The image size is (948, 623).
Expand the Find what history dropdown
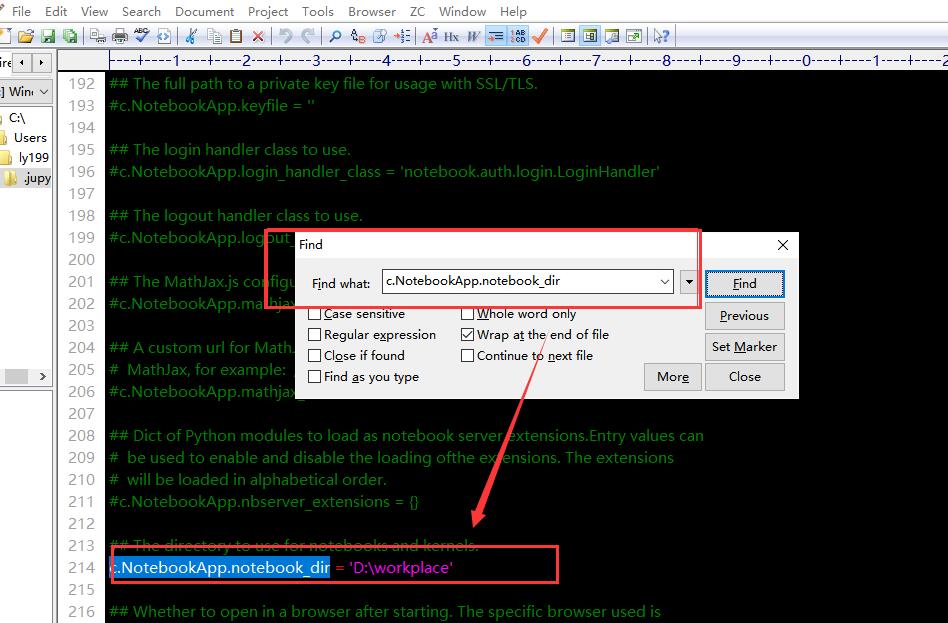(665, 283)
